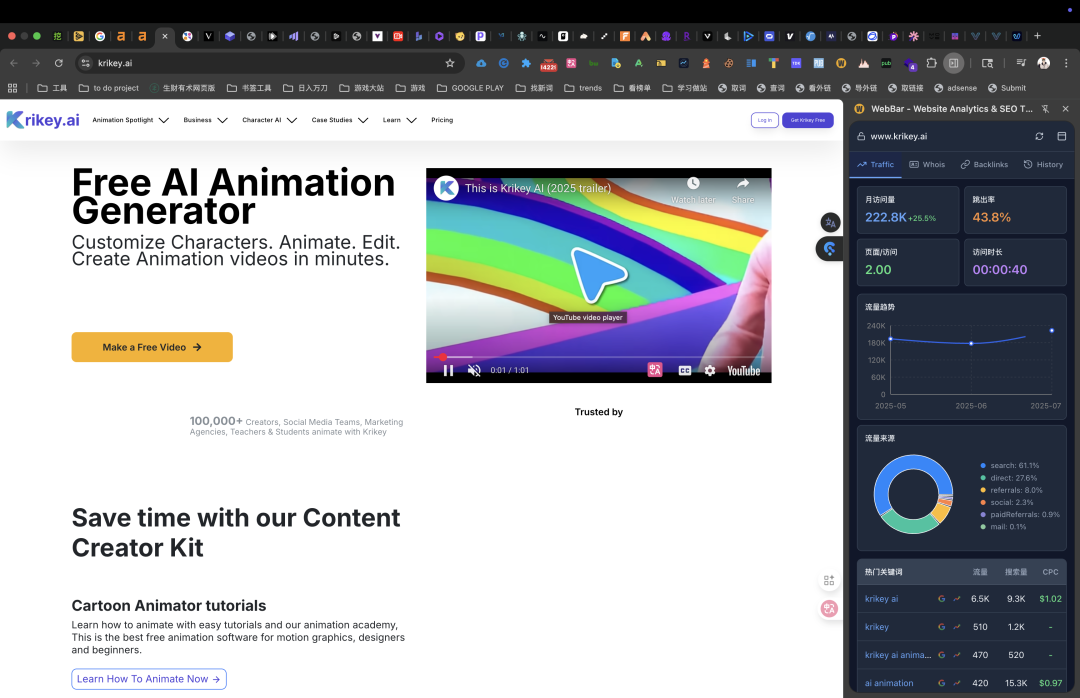1080x698 pixels.
Task: Click the address bar showing krikey.ai
Action: pos(269,63)
